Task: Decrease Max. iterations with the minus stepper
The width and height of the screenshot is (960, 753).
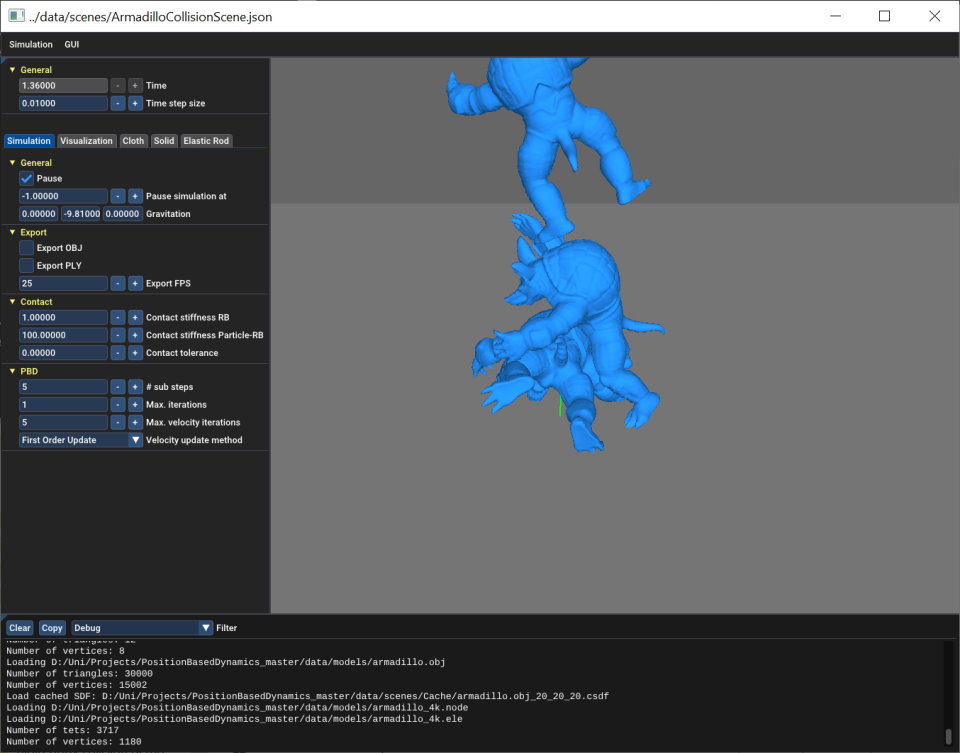Action: pos(118,404)
